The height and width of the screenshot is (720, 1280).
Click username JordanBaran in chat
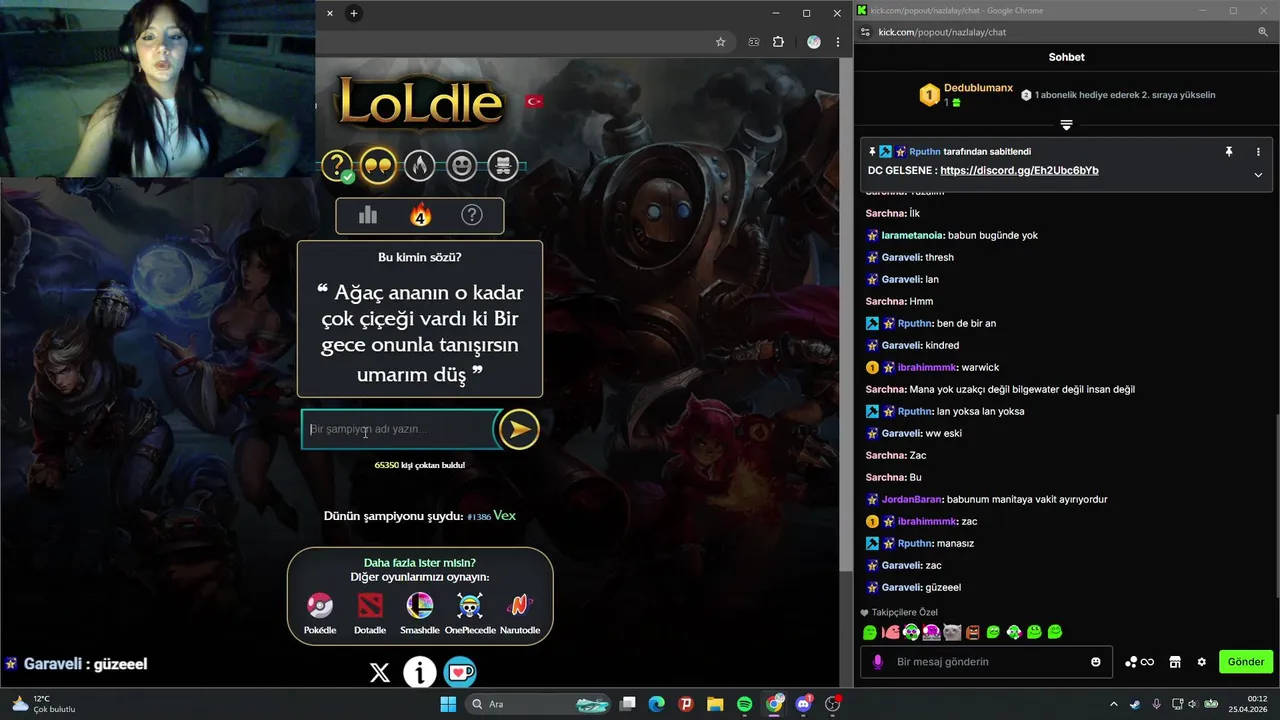pos(912,500)
